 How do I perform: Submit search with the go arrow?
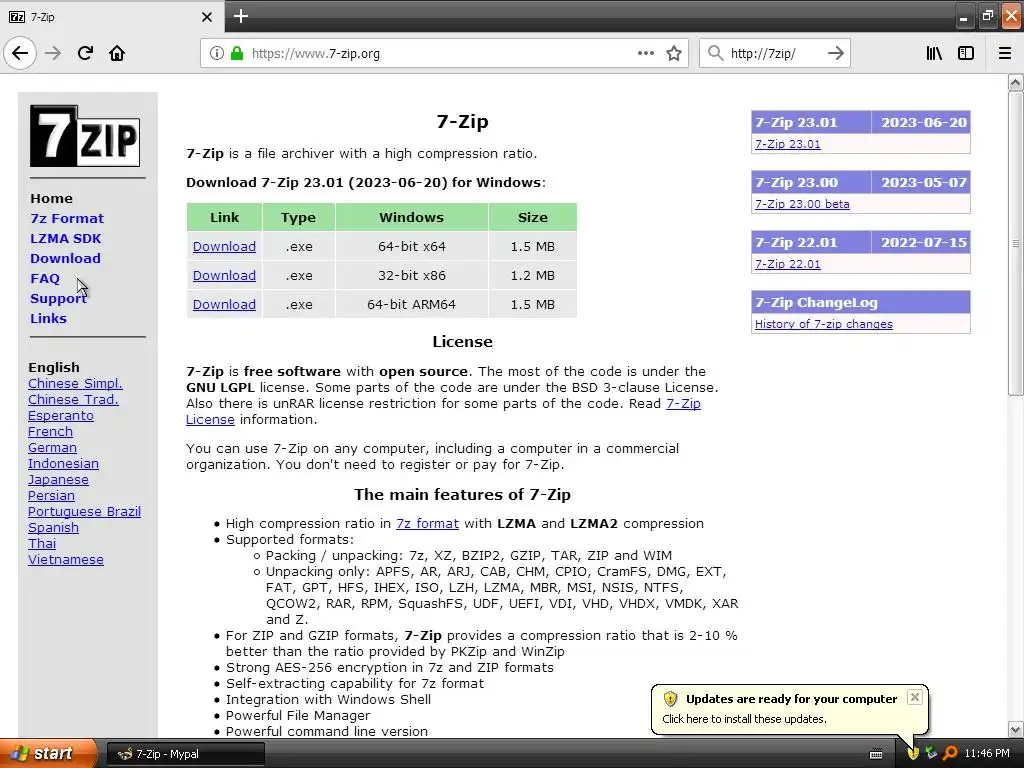(835, 53)
